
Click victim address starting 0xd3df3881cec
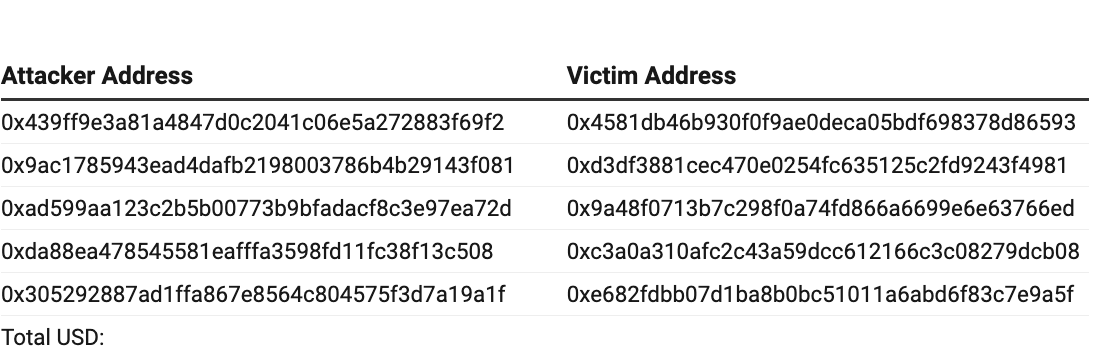[x=817, y=166]
